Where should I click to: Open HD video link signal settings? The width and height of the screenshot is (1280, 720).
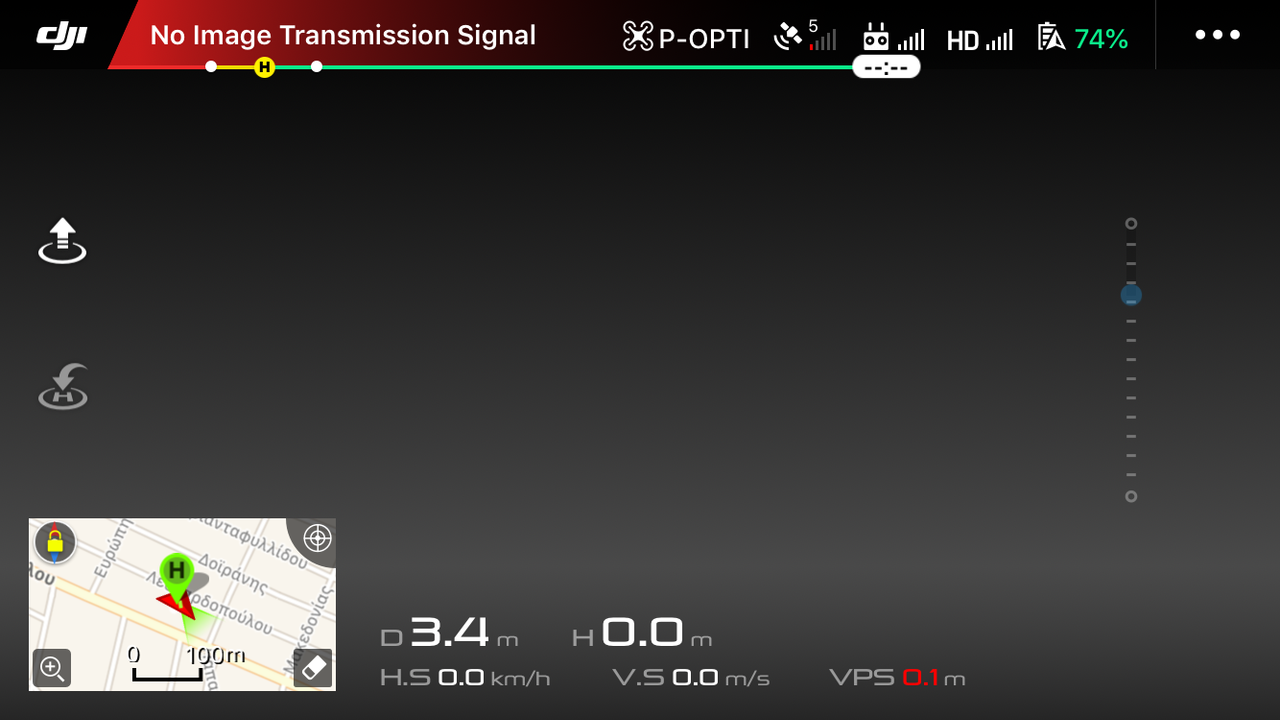[980, 40]
